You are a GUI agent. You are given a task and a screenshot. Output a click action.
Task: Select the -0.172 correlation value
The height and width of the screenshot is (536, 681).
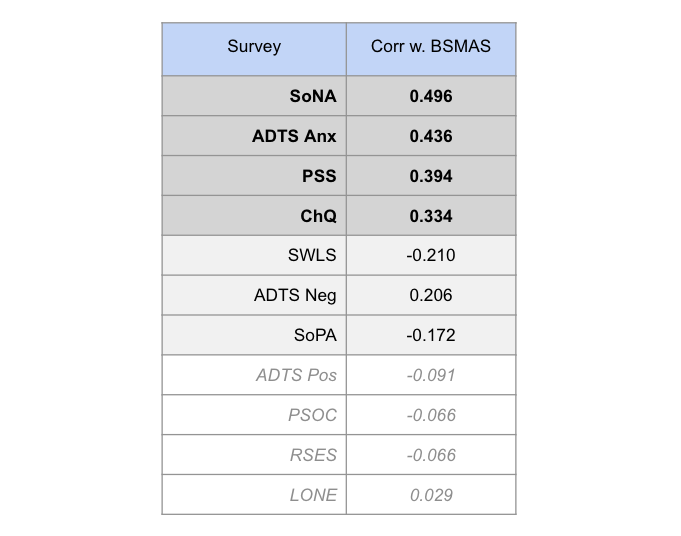click(431, 335)
